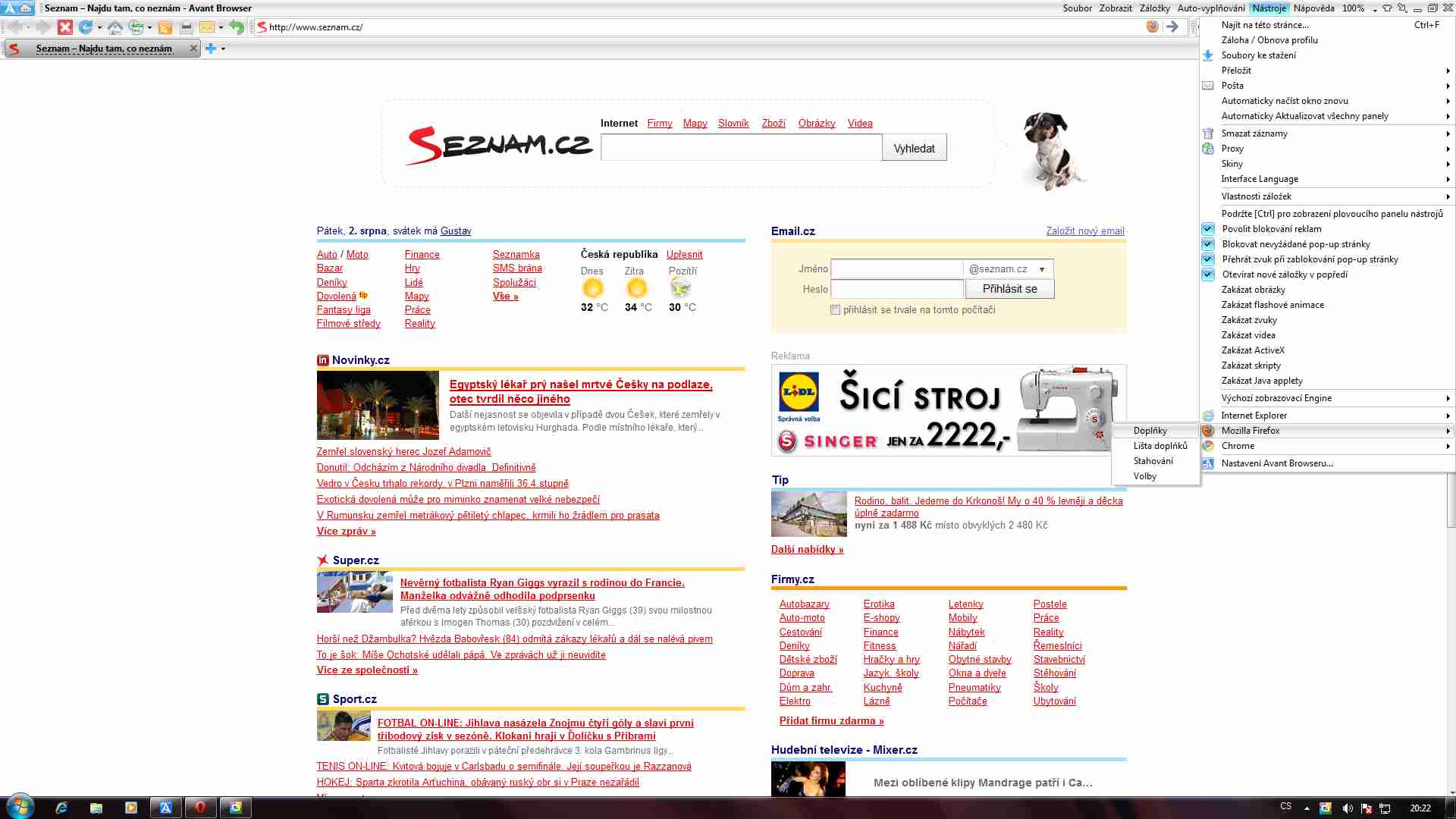Click the Heslo password input field
Viewport: 1456px width, 819px height.
coord(896,289)
